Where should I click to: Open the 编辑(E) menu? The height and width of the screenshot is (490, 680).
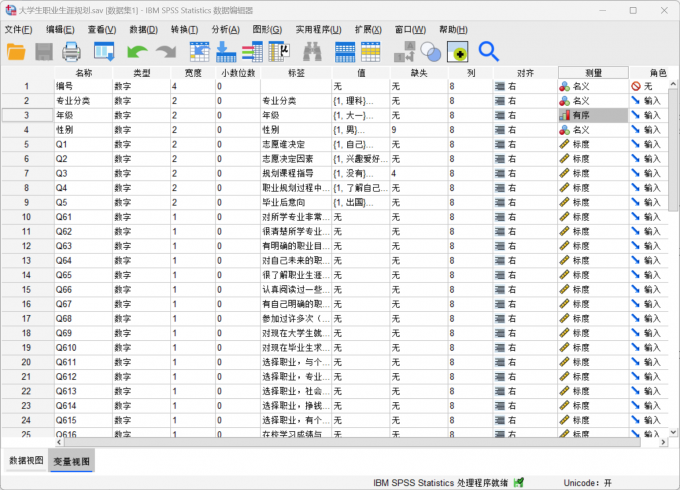[x=60, y=29]
